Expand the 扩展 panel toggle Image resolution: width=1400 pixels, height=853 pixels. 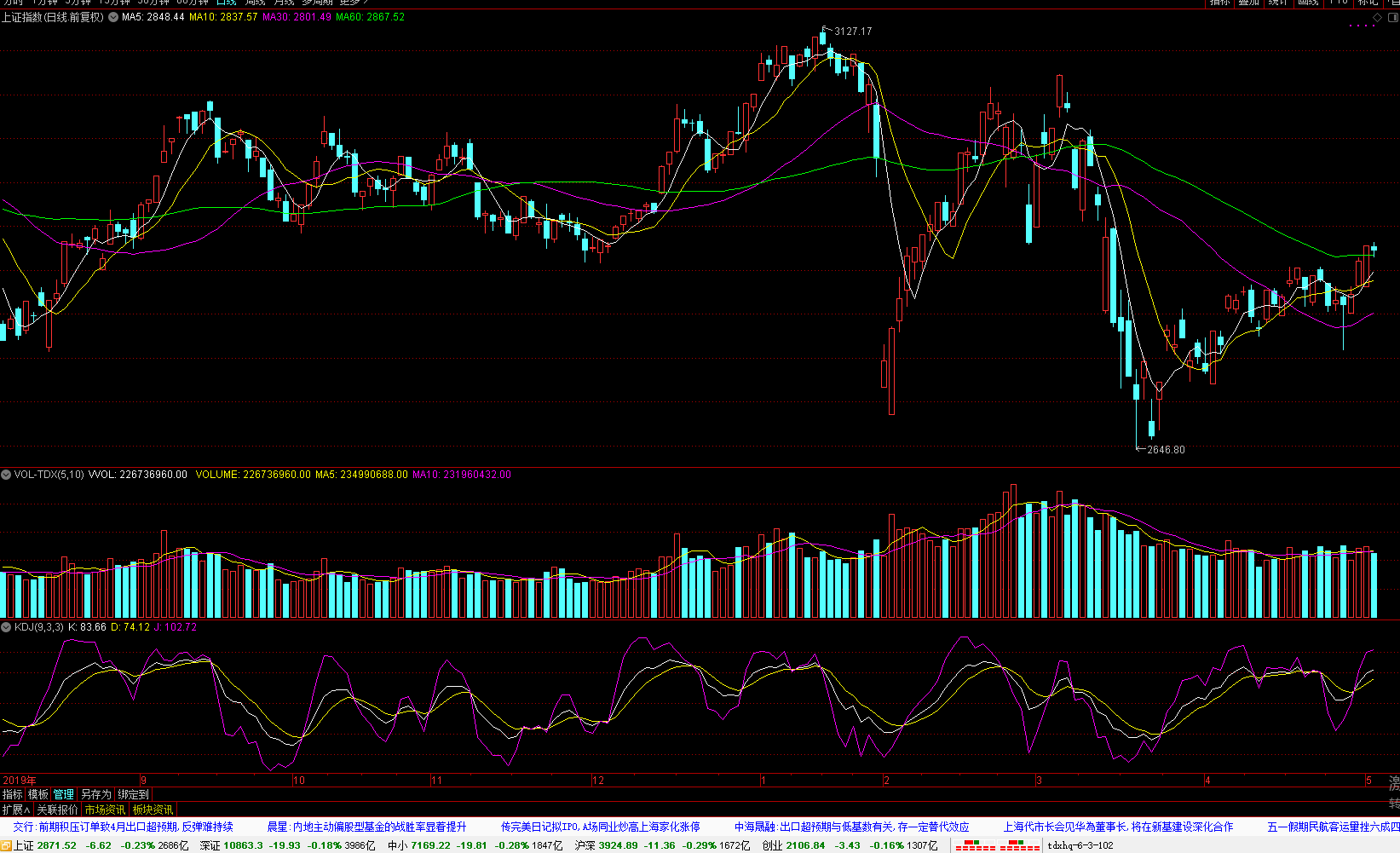click(16, 810)
